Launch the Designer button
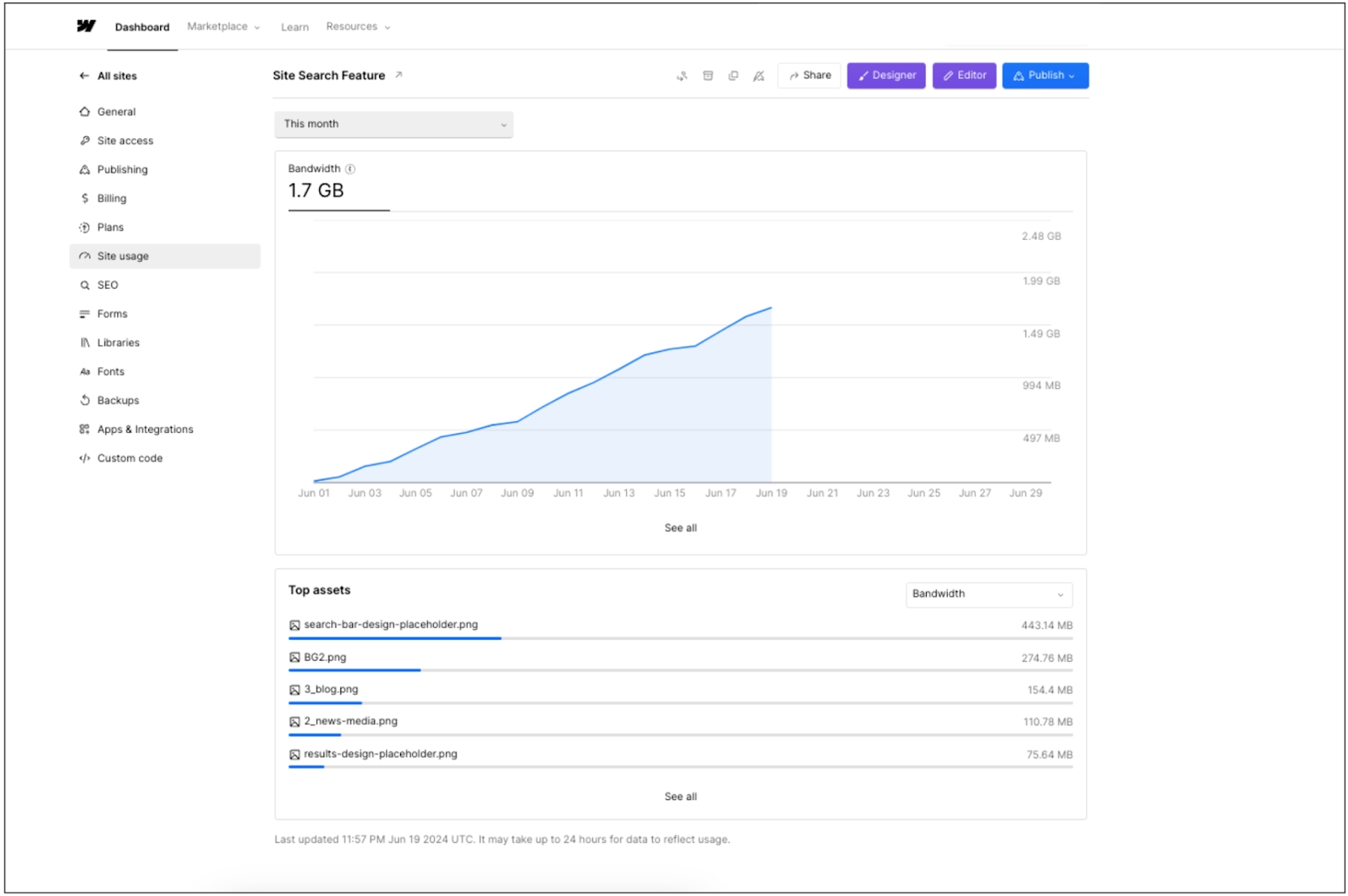The width and height of the screenshot is (1348, 896). coord(886,76)
